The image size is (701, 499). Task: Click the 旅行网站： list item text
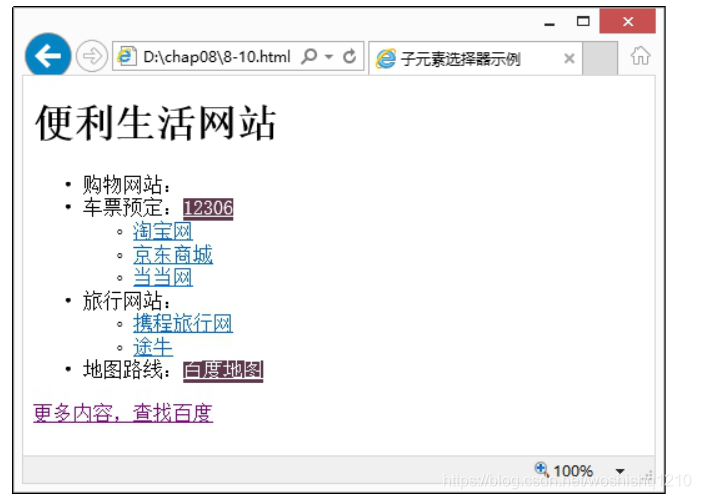point(127,300)
